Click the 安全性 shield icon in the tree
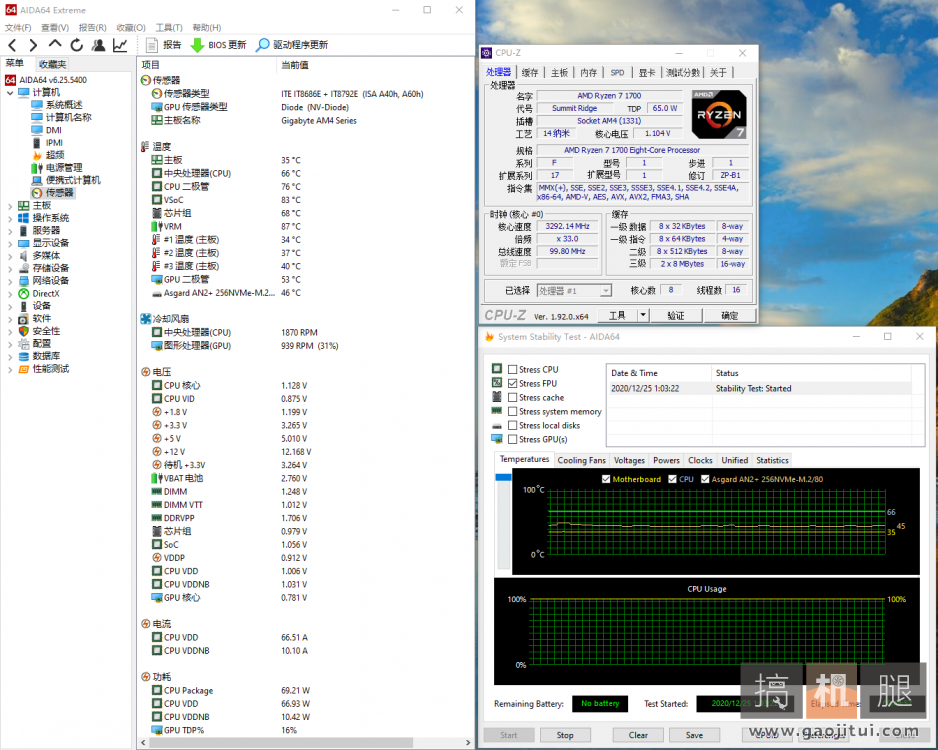This screenshot has height=750, width=938. point(24,331)
